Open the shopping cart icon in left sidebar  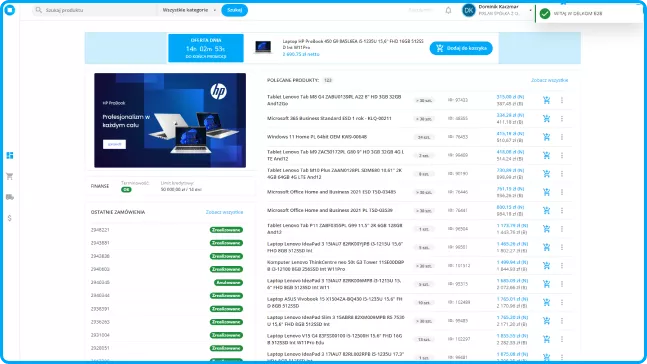click(10, 176)
